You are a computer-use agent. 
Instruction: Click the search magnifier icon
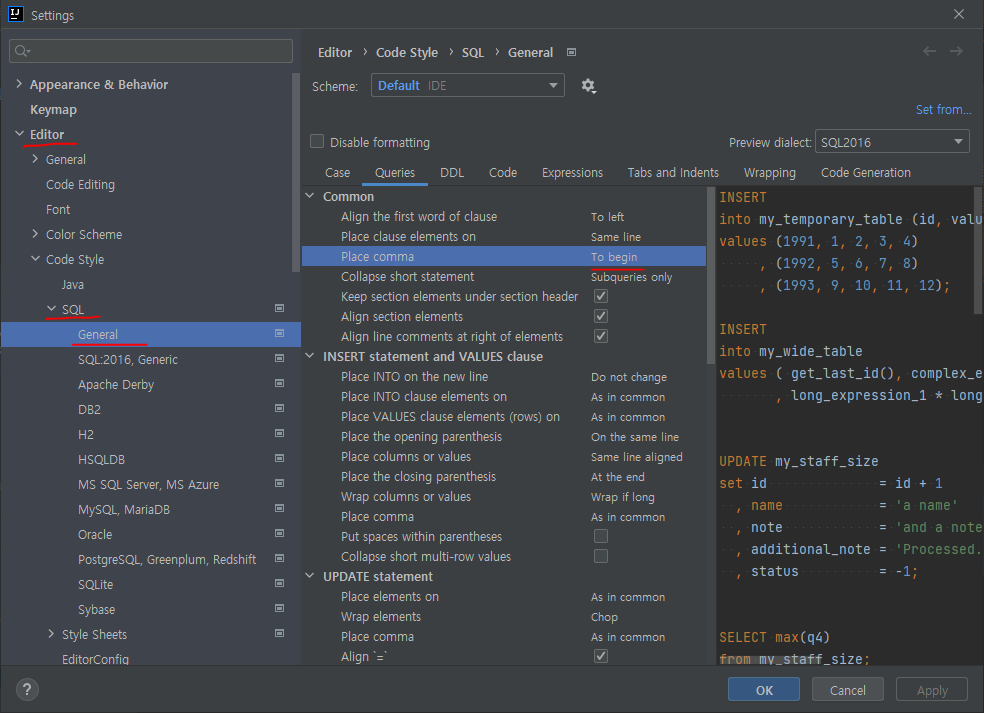(x=21, y=51)
